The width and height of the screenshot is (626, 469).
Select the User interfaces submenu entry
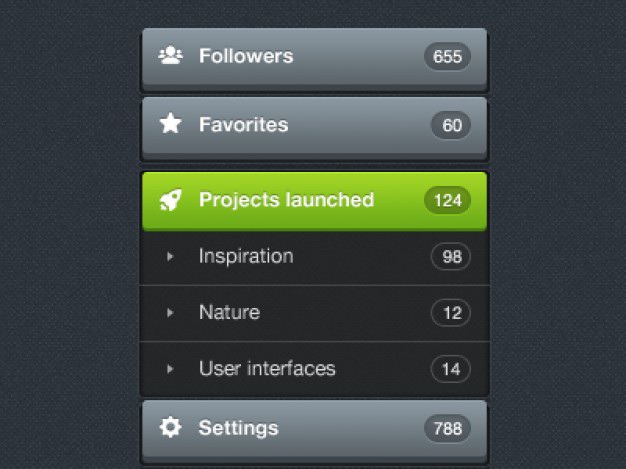pyautogui.click(x=315, y=369)
